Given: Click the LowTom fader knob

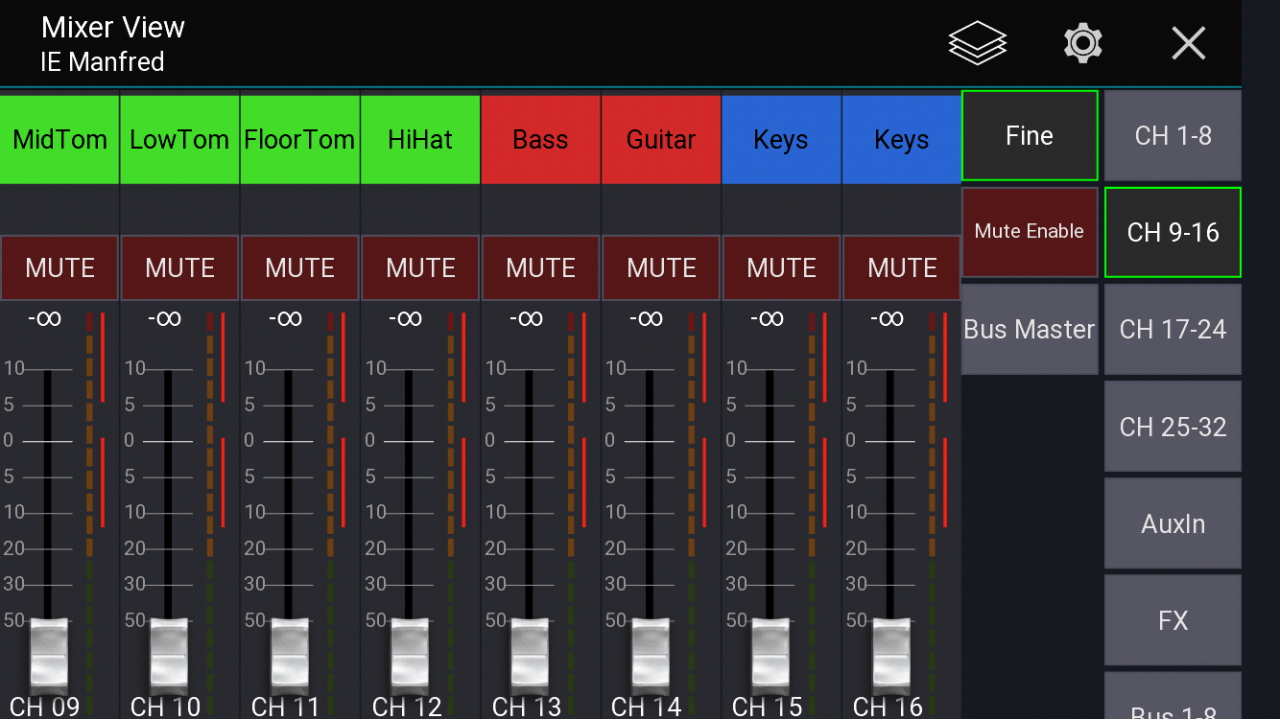Looking at the screenshot, I should click(169, 652).
